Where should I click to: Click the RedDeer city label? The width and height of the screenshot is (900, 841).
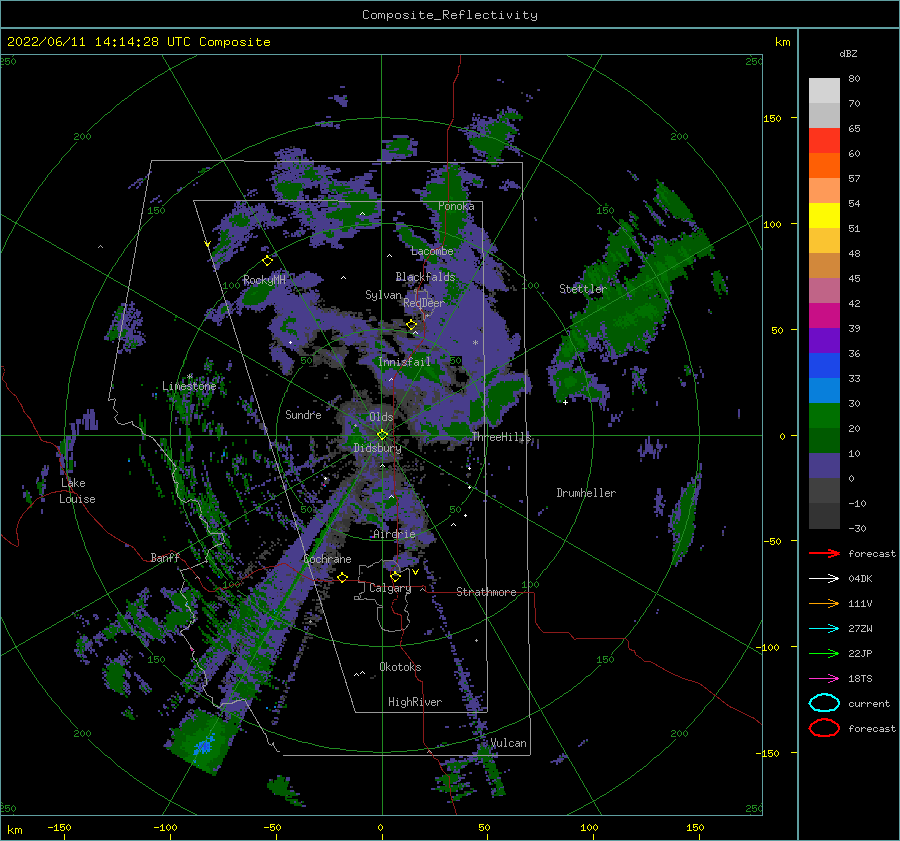[424, 303]
